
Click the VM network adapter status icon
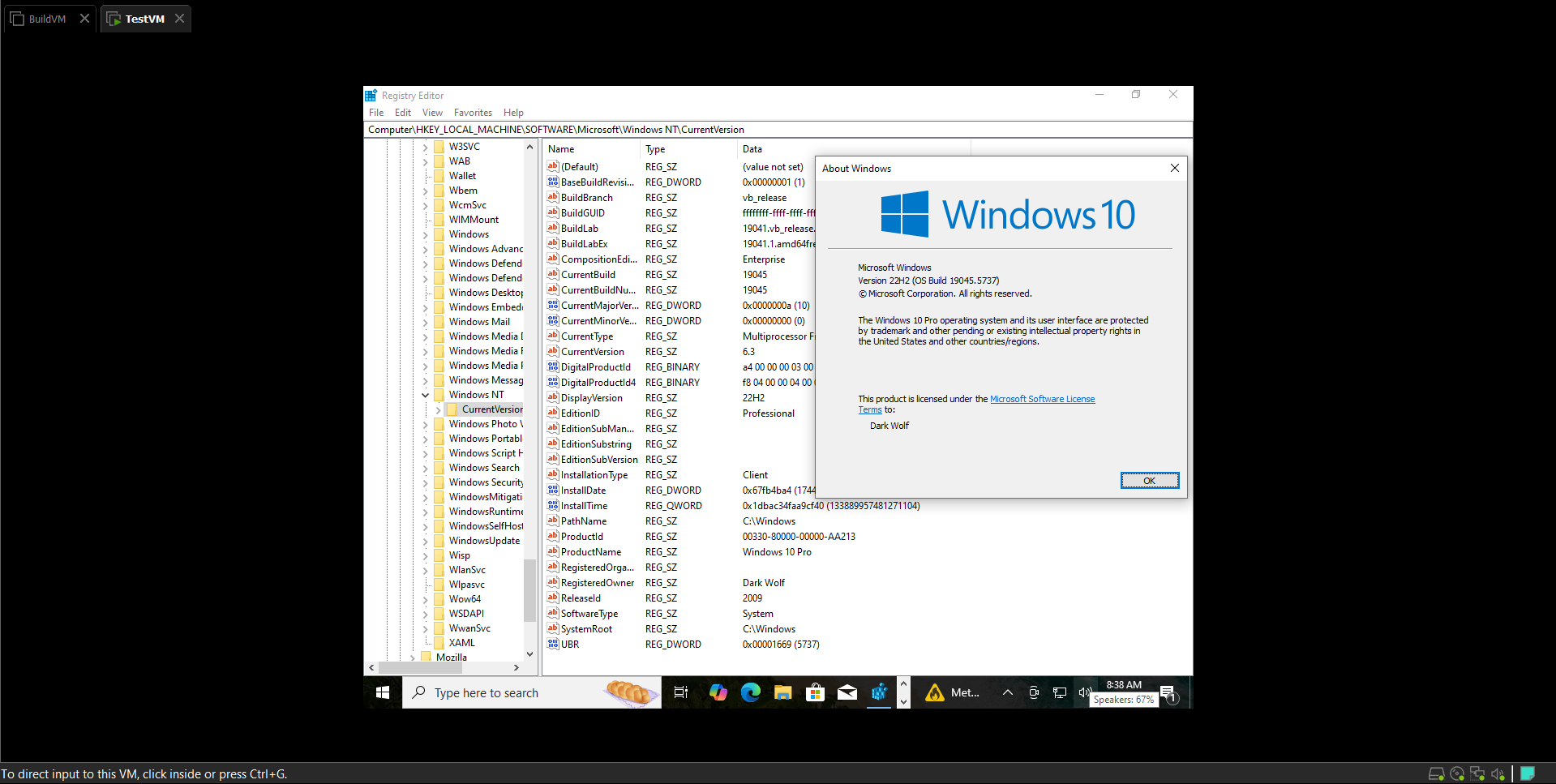coord(1477,774)
